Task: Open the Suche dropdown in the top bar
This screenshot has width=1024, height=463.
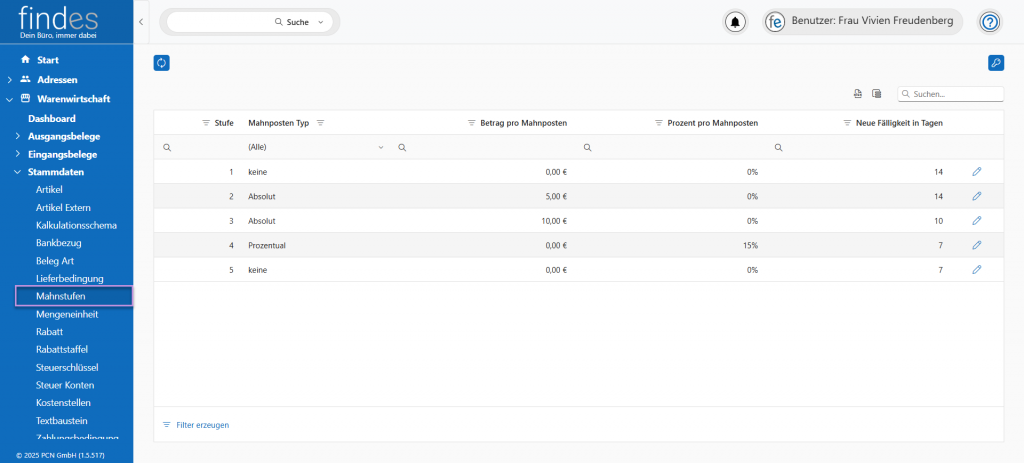Action: 320,22
